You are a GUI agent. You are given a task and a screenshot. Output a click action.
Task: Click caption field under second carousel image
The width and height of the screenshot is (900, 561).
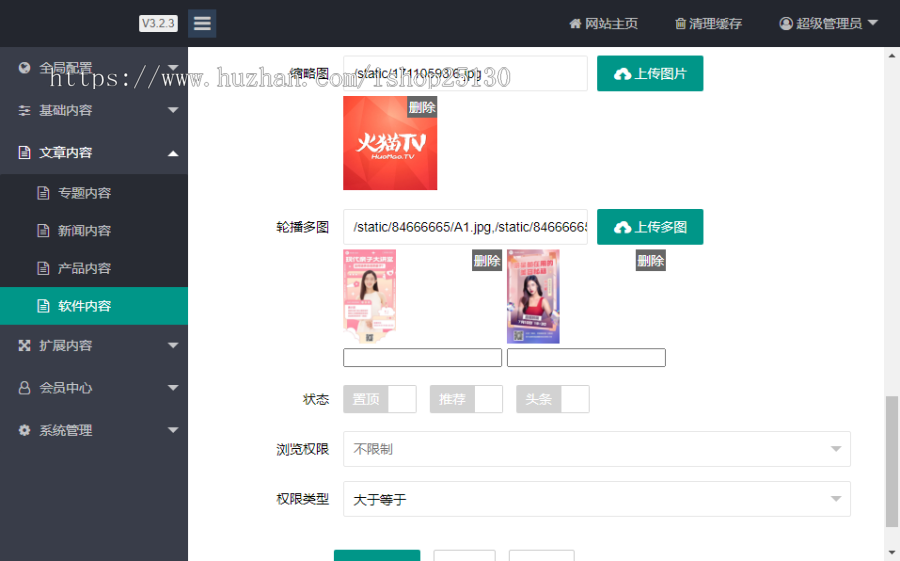tap(586, 358)
